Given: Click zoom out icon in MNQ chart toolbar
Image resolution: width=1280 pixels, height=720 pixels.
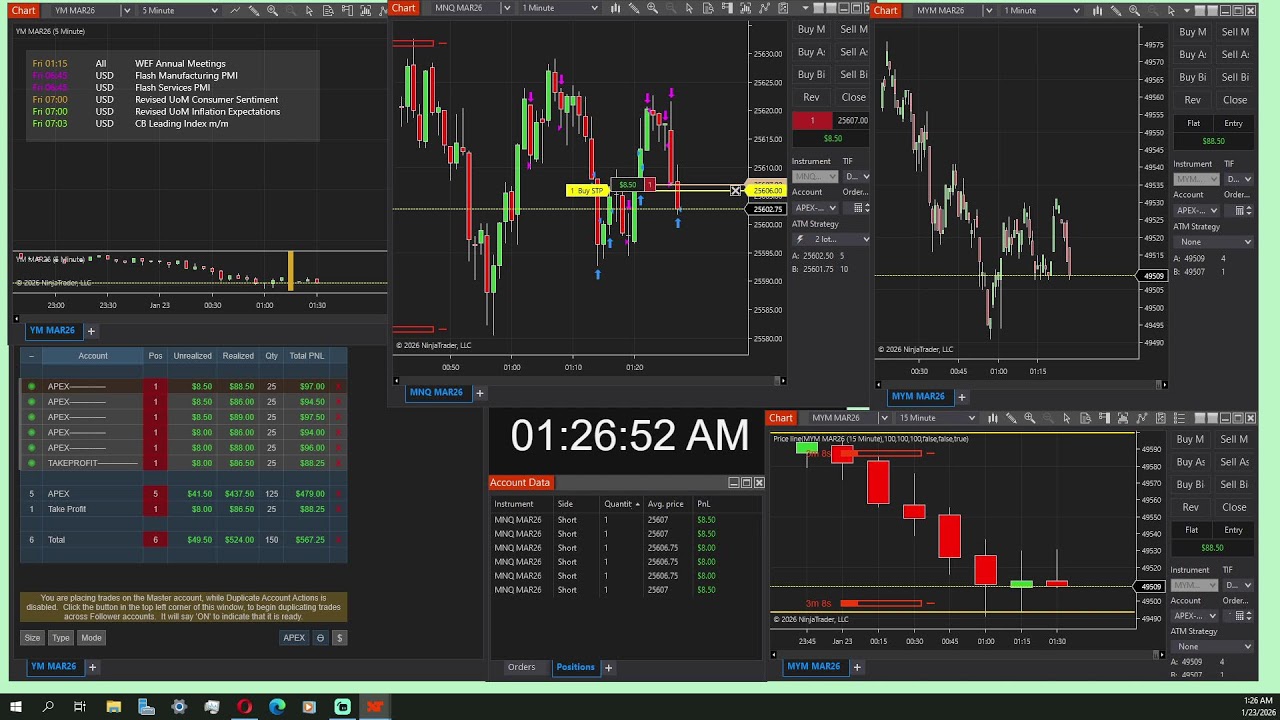Looking at the screenshot, I should point(670,8).
